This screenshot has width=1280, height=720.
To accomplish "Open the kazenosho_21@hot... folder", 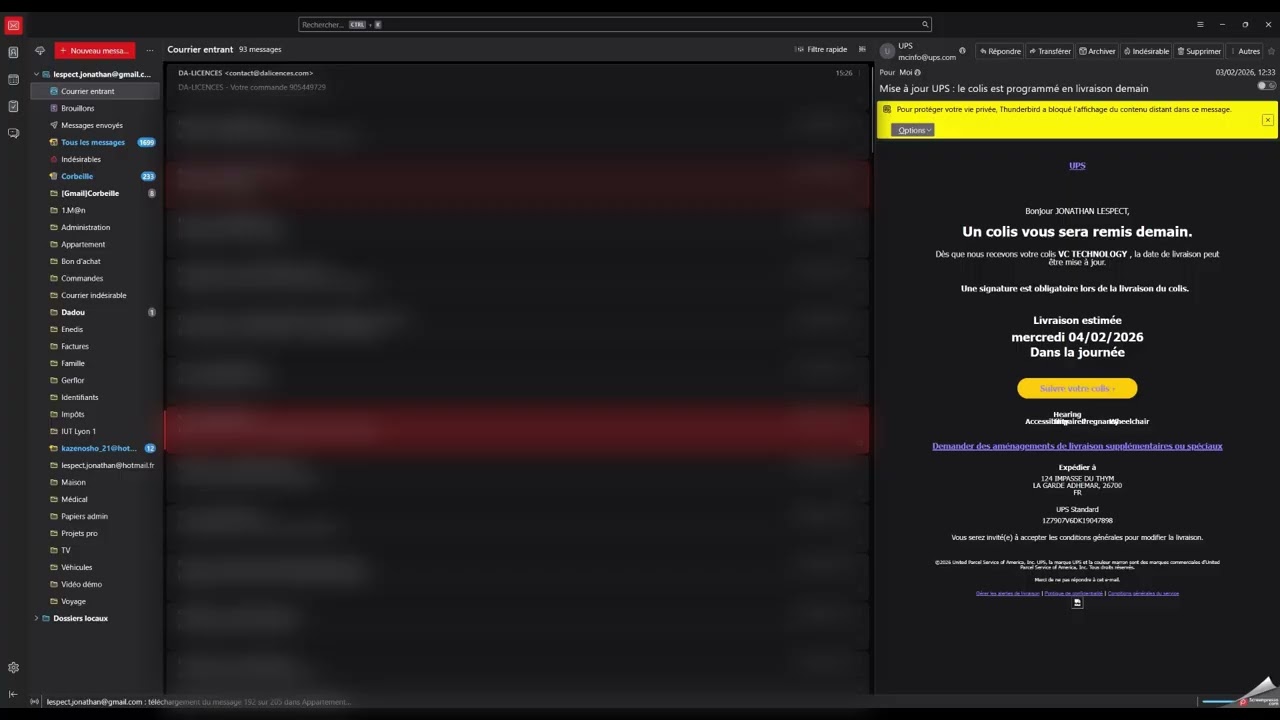I will (x=95, y=448).
